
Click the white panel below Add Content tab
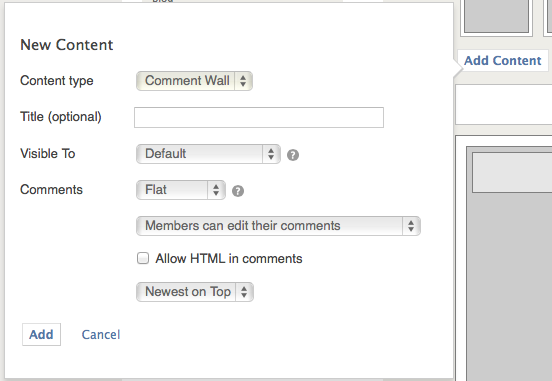point(504,105)
